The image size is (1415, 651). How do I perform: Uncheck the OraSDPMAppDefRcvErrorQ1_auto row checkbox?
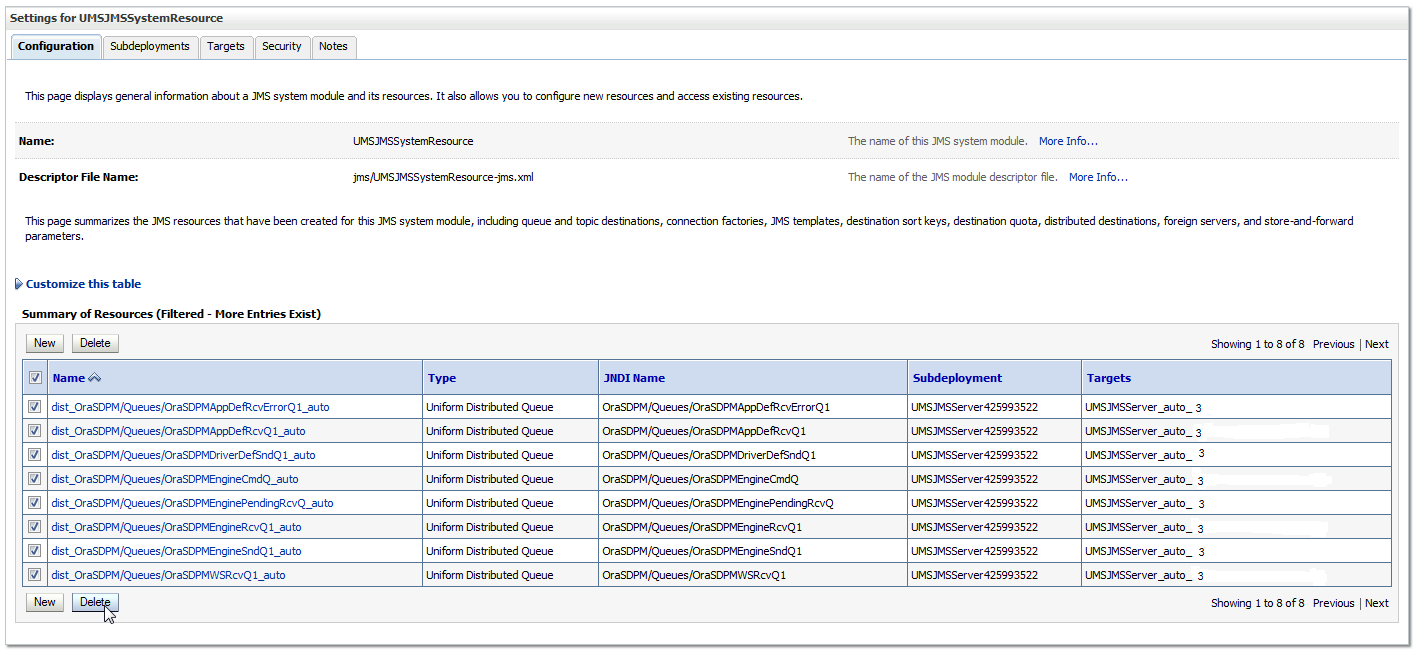[35, 407]
